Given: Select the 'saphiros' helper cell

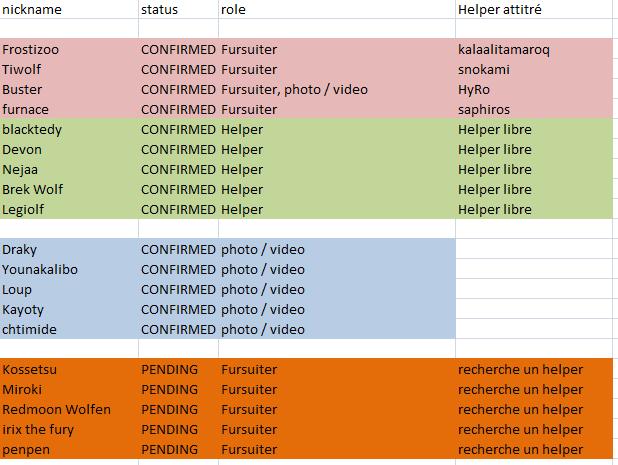Looking at the screenshot, I should tap(484, 109).
